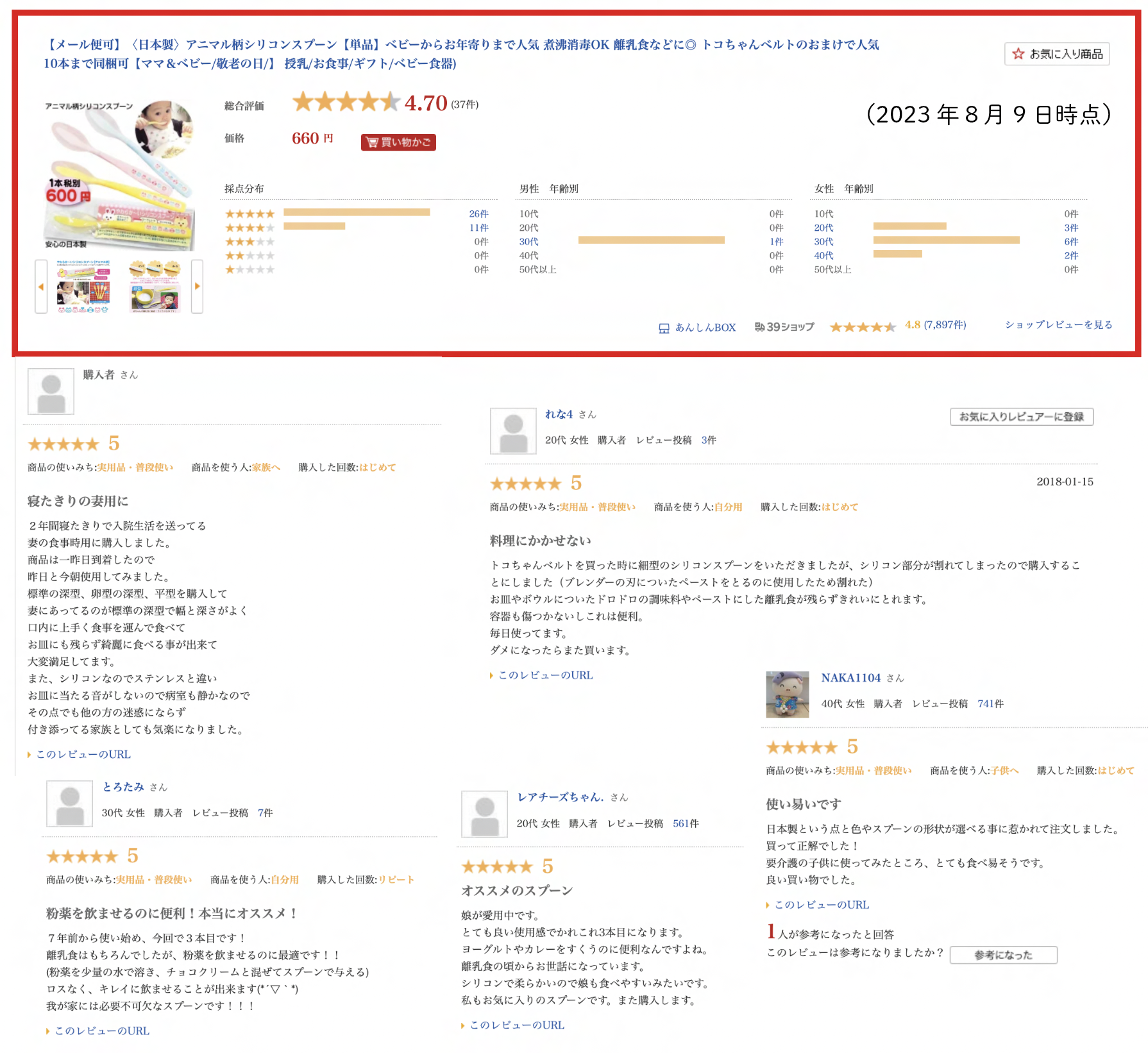Image resolution: width=1148 pixels, height=1053 pixels.
Task: Click レアチーズちゃん.'s avatar icon
Action: (x=485, y=814)
